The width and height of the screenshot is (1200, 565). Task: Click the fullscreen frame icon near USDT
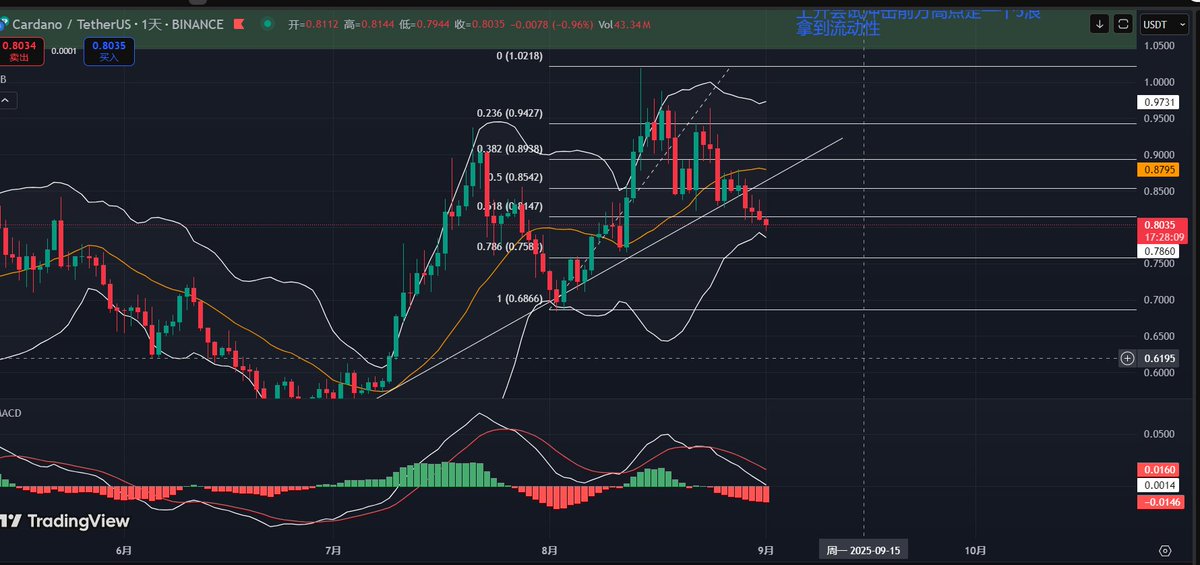point(1123,23)
